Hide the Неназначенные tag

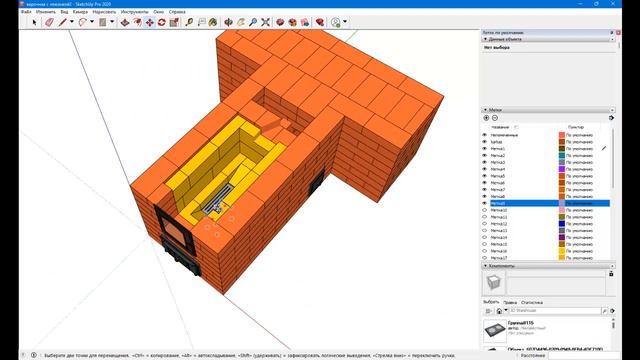click(485, 135)
